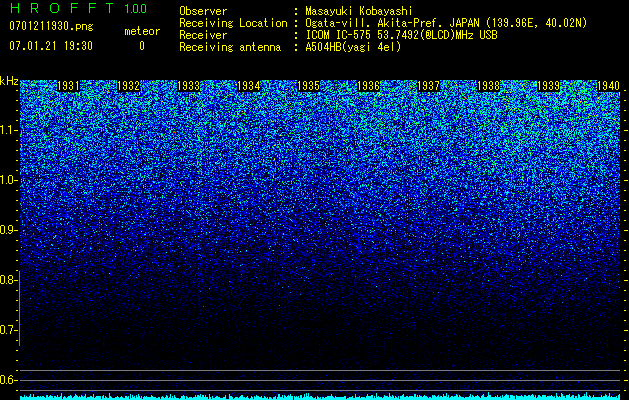Click the 0.6 kHz axis label
Image resolution: width=629 pixels, height=400 pixels.
pos(8,380)
